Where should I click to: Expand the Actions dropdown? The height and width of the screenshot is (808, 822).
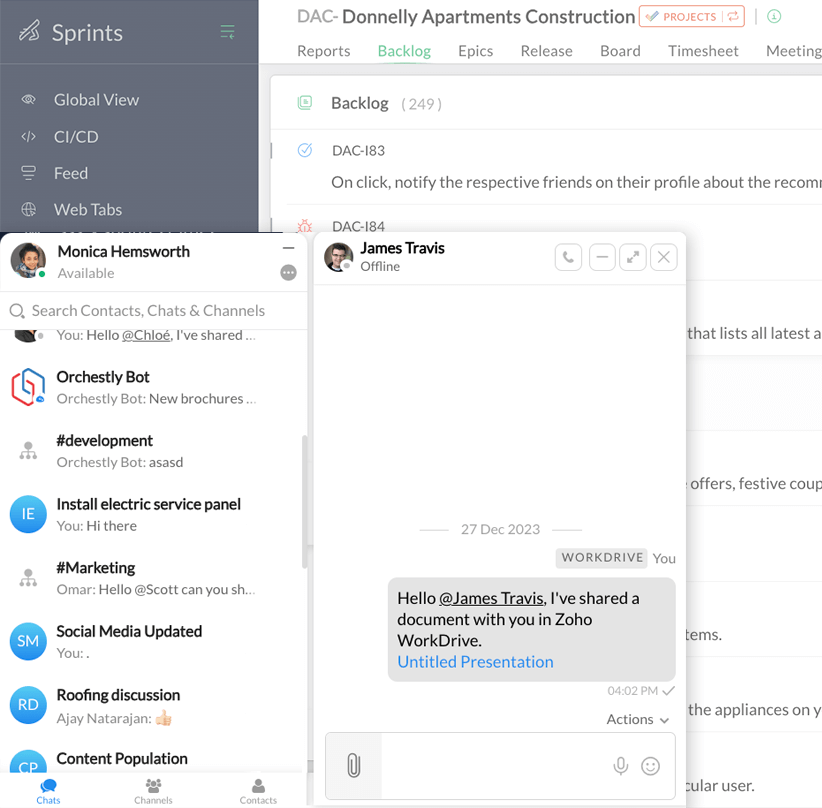[x=637, y=719]
